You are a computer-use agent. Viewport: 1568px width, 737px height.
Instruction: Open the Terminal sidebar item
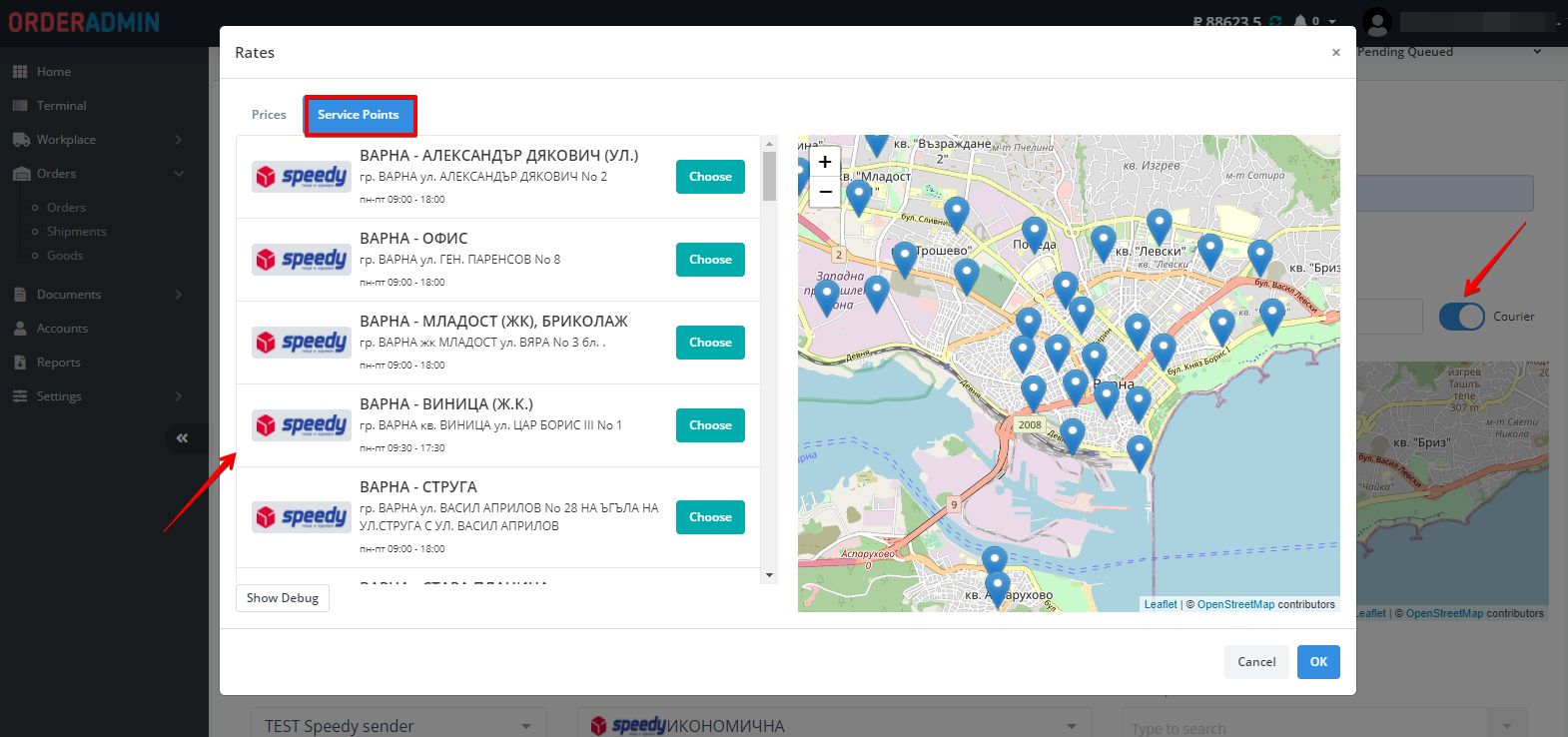61,106
